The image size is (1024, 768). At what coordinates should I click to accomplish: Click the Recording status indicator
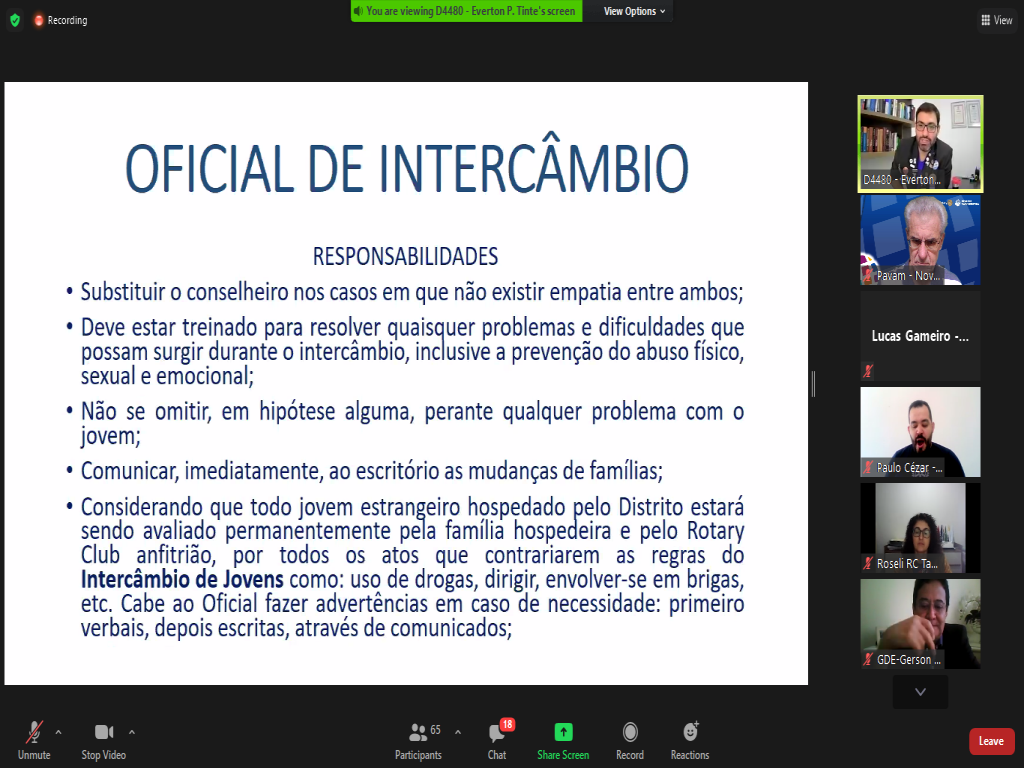click(60, 20)
